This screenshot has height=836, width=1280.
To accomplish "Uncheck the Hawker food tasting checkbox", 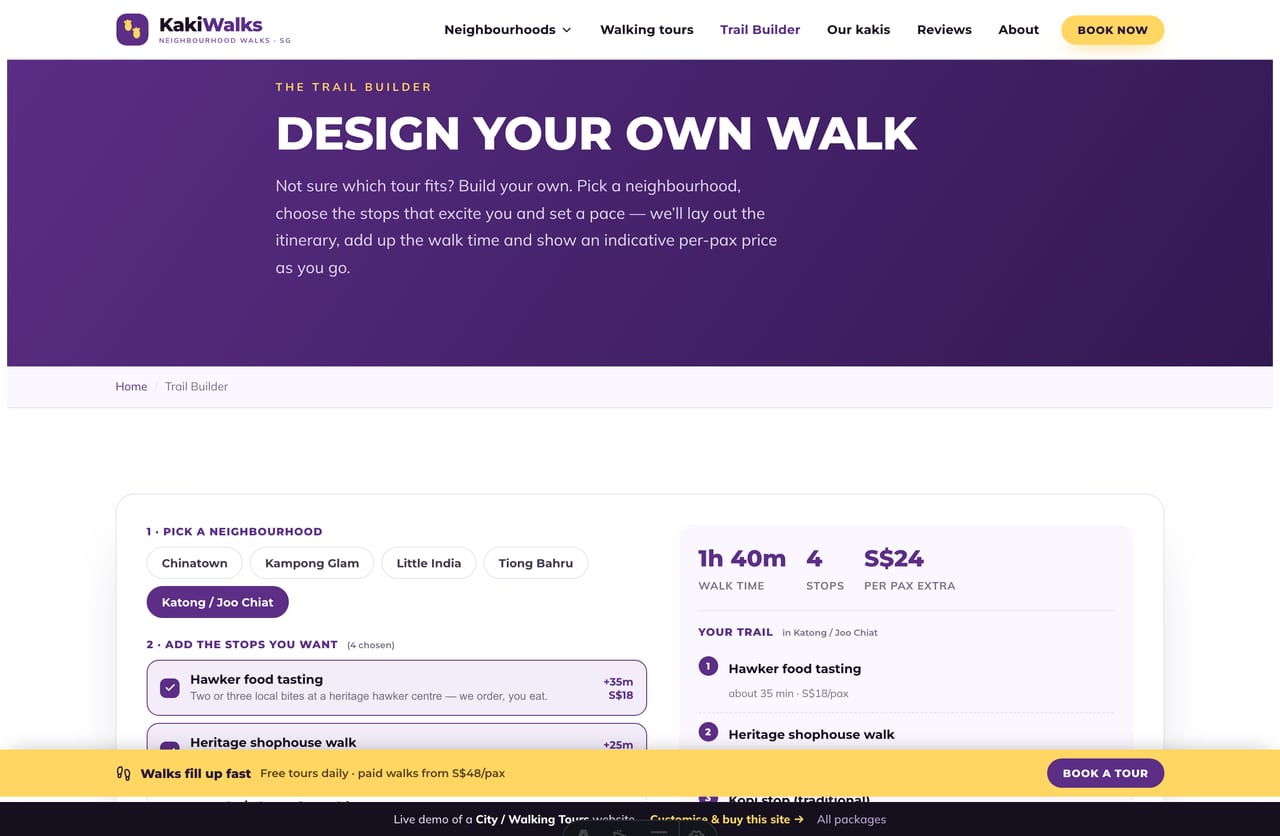I will pos(170,688).
